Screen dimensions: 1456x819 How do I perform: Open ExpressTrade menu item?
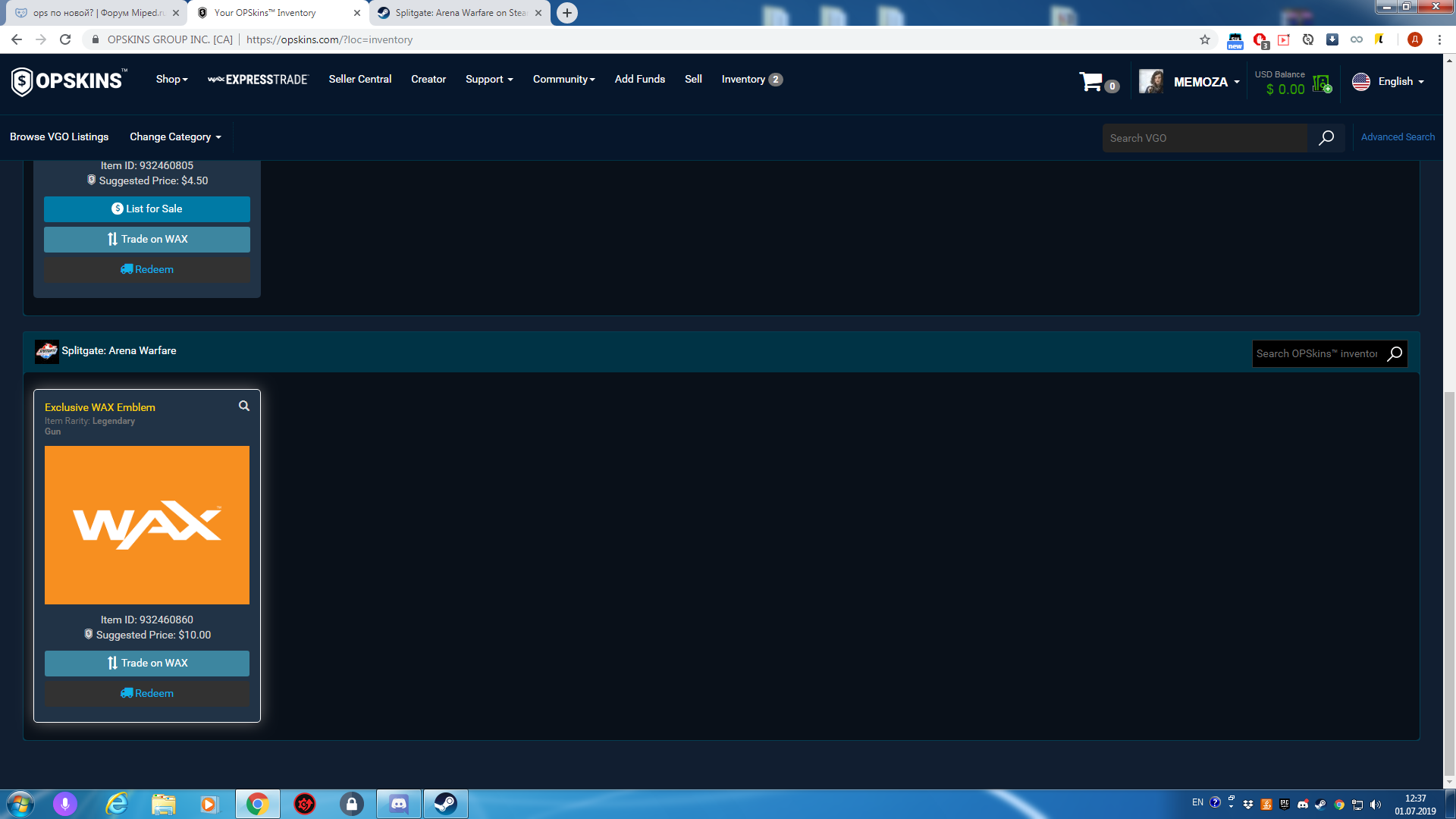point(258,80)
